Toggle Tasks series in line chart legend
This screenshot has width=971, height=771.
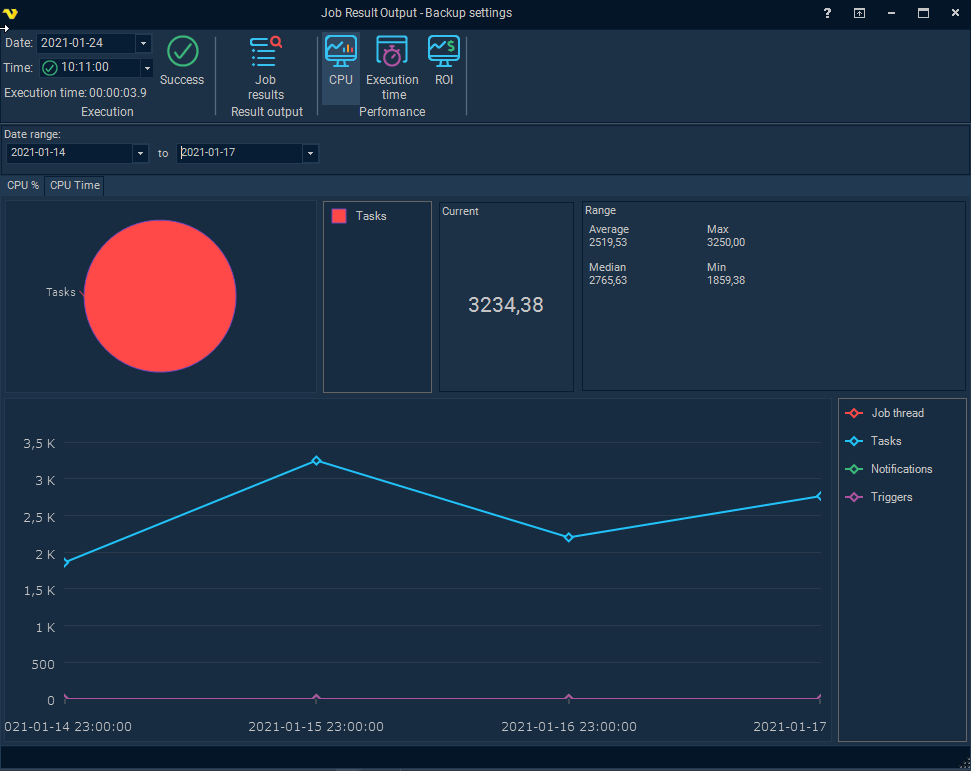click(x=886, y=441)
